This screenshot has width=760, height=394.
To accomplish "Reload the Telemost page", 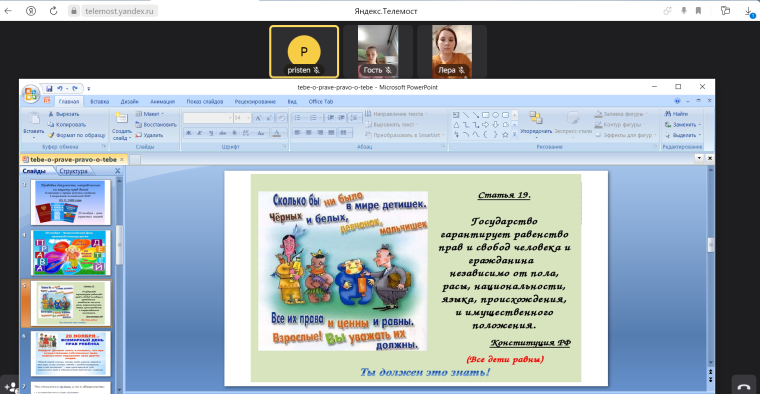I will 53,11.
